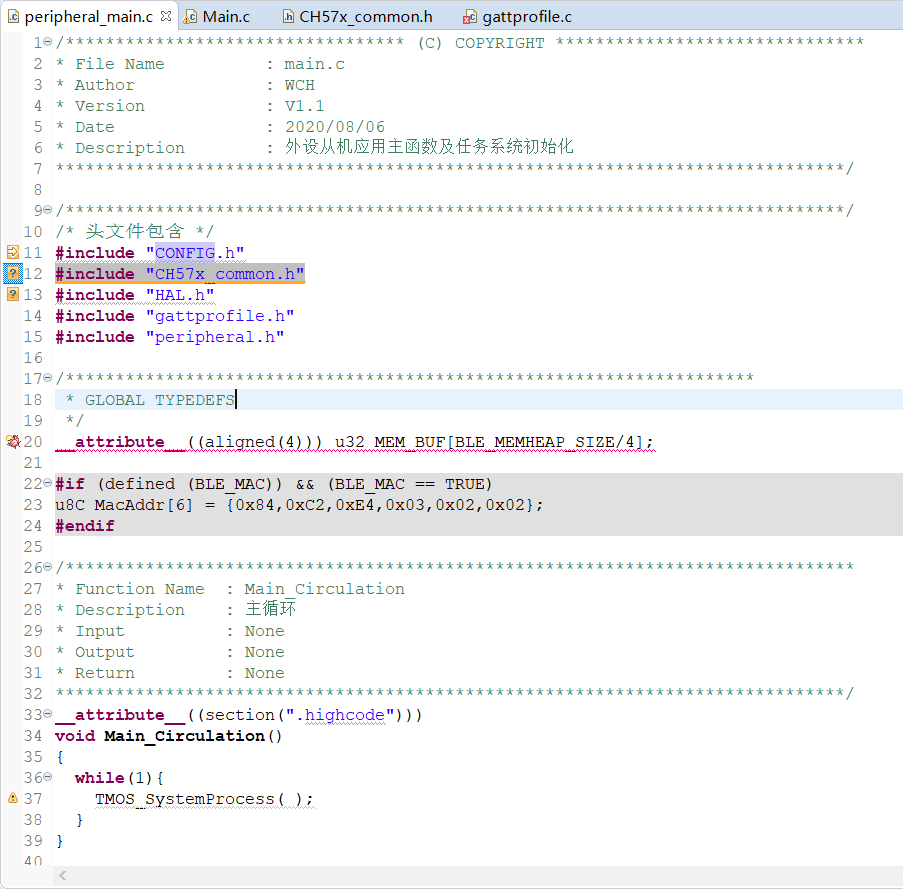The image size is (903, 889).
Task: Click the question-mark marker on line 12
Action: click(x=13, y=274)
